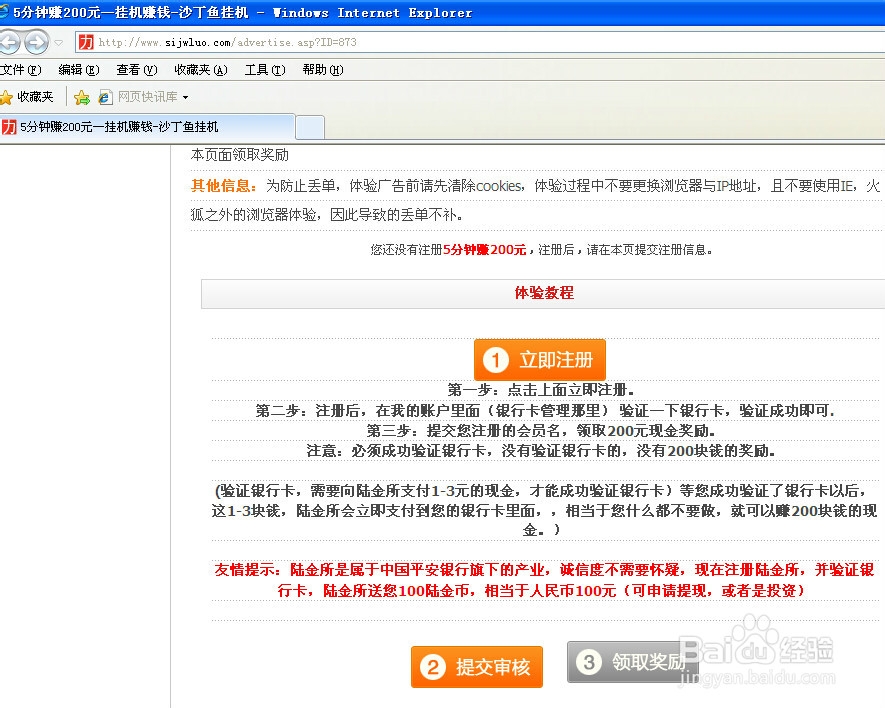Click the site favicon in address bar
The image size is (885, 708).
(86, 42)
